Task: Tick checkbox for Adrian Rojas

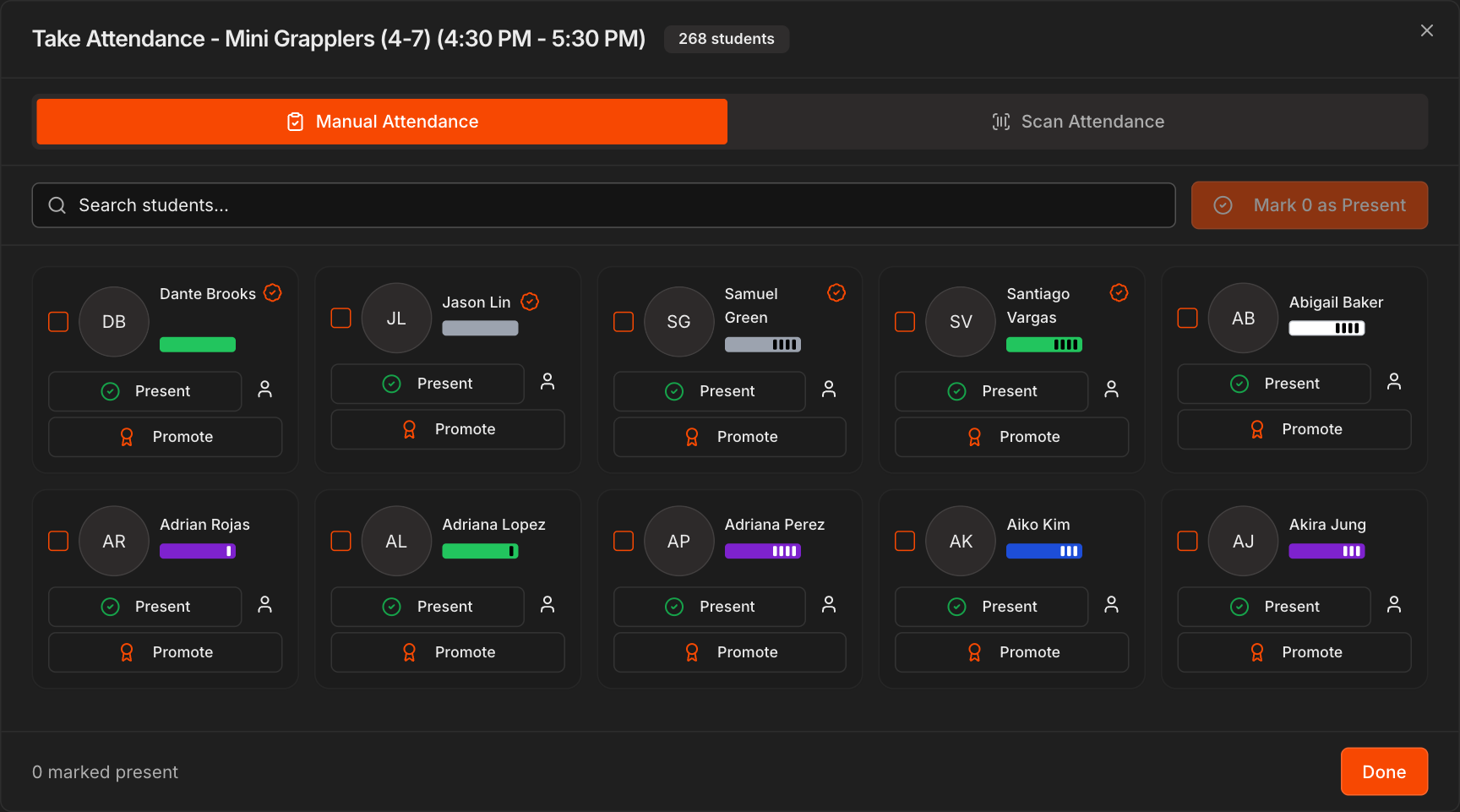Action: 58,541
